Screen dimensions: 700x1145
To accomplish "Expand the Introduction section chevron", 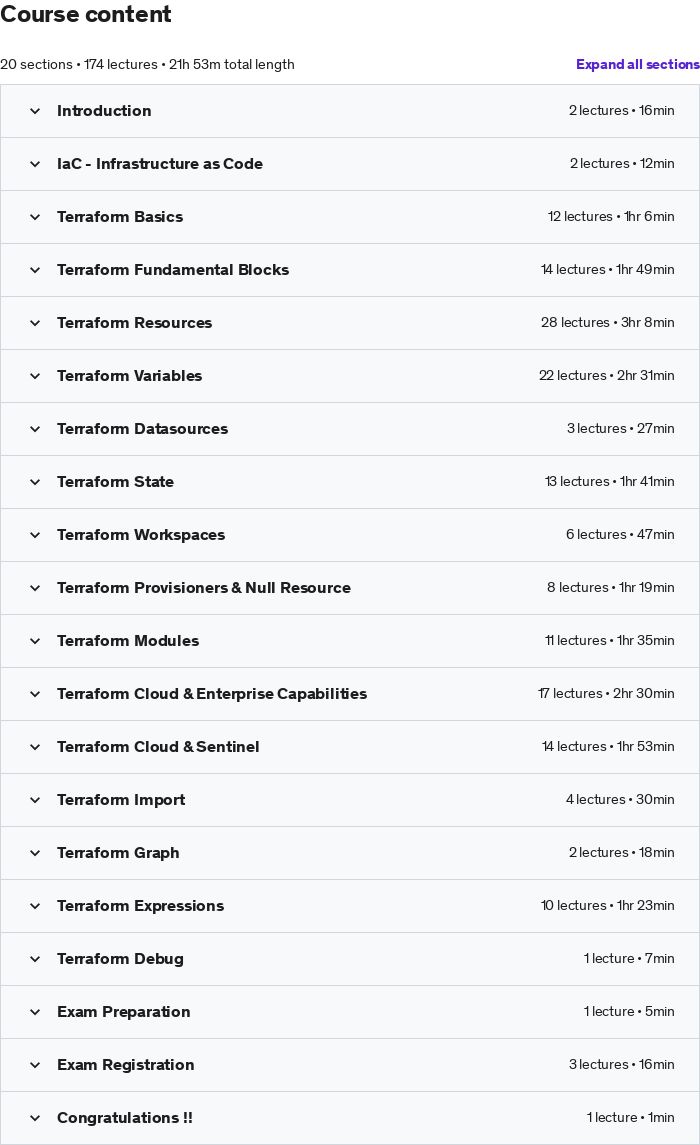I will pyautogui.click(x=35, y=111).
